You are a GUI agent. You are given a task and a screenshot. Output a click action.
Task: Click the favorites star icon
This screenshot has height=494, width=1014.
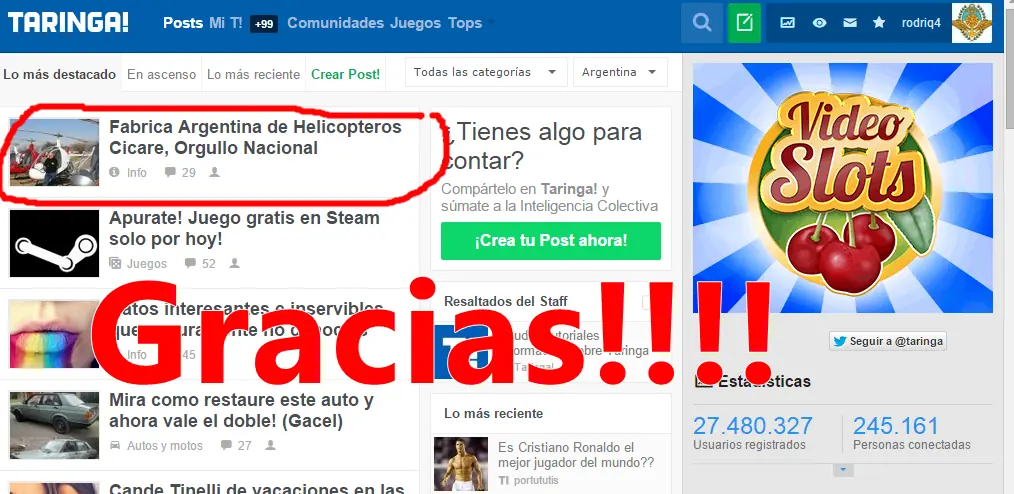pyautogui.click(x=879, y=23)
